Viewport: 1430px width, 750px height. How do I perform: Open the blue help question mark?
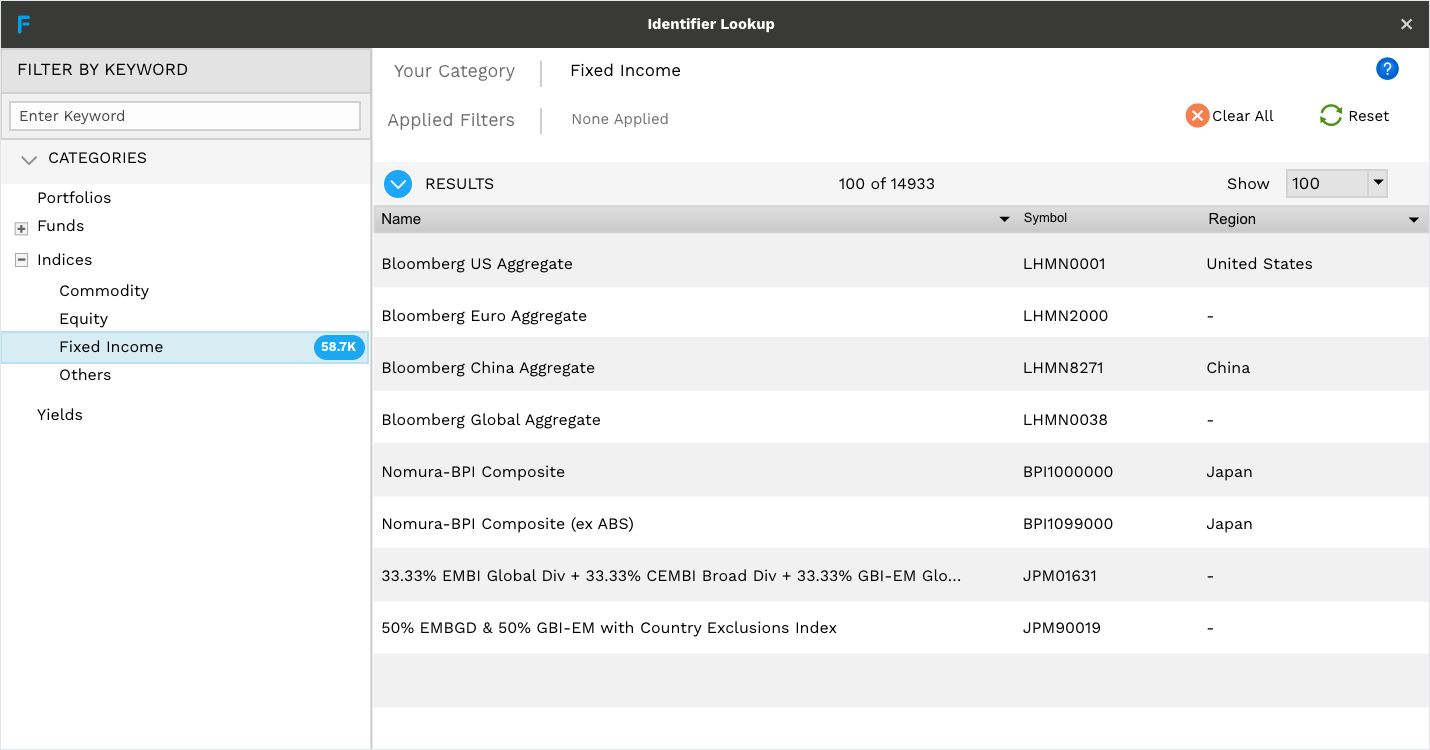tap(1387, 69)
